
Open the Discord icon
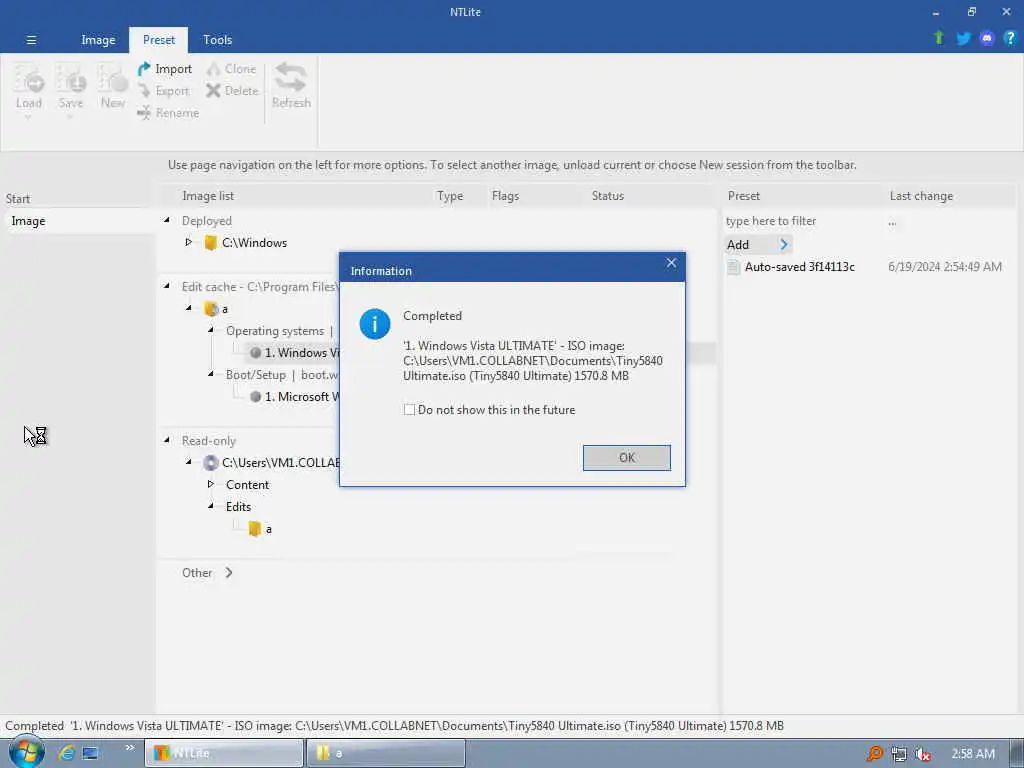point(987,39)
